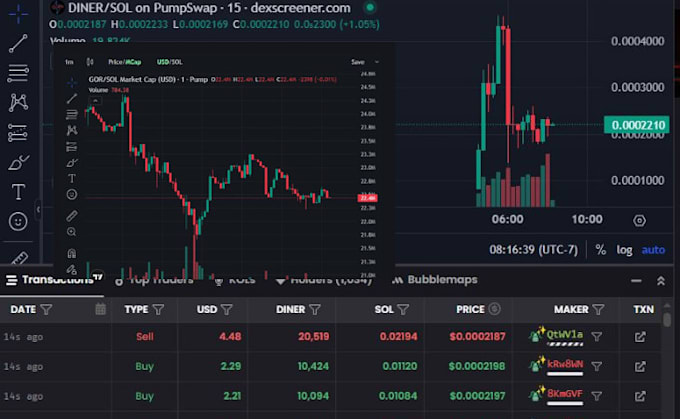Collapse the legend in GOR/SOL overlay chart
Screen dimensions: 680x419
coord(95,101)
